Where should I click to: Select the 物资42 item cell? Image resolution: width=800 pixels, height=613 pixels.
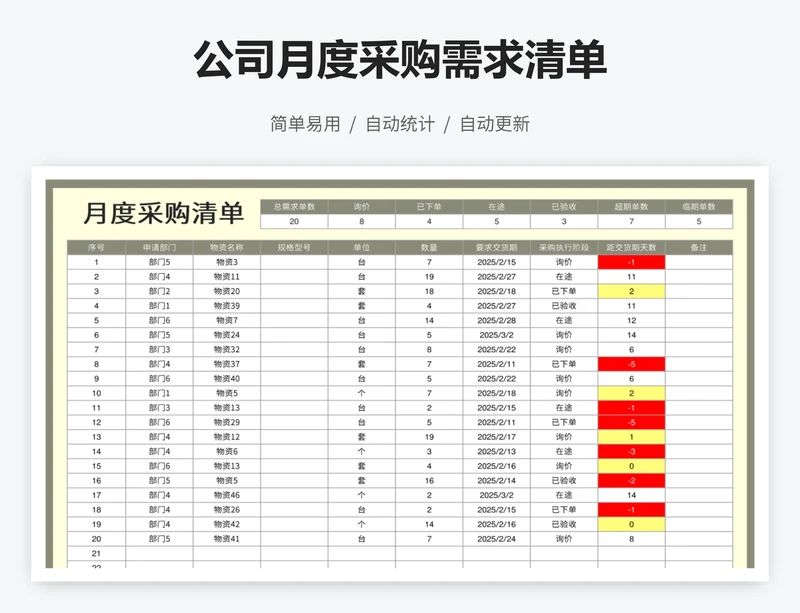pyautogui.click(x=227, y=524)
